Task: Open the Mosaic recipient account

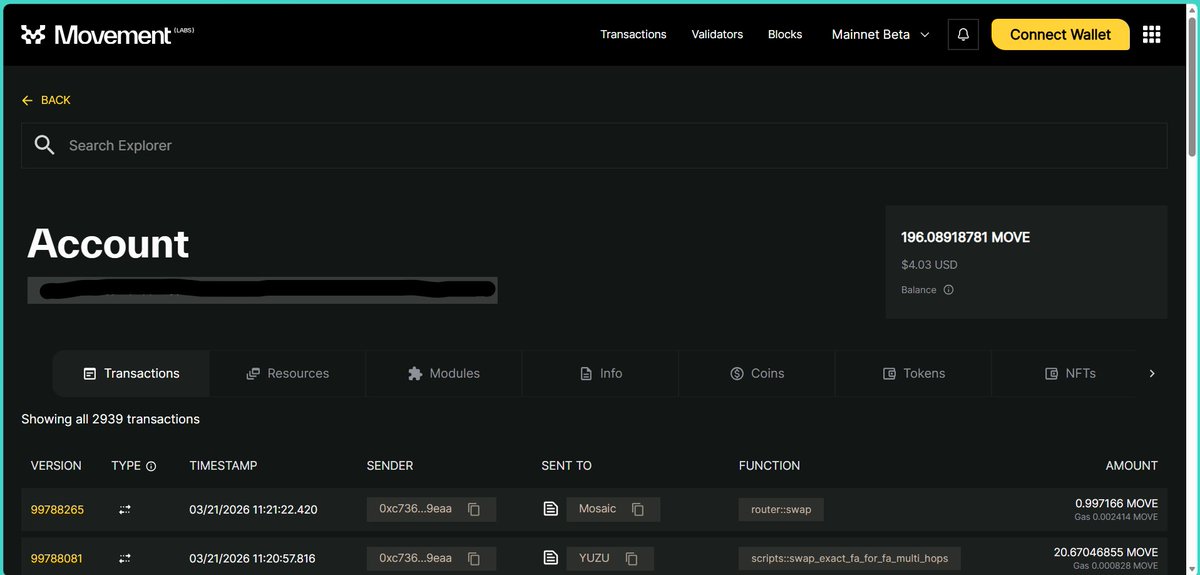Action: pyautogui.click(x=598, y=509)
